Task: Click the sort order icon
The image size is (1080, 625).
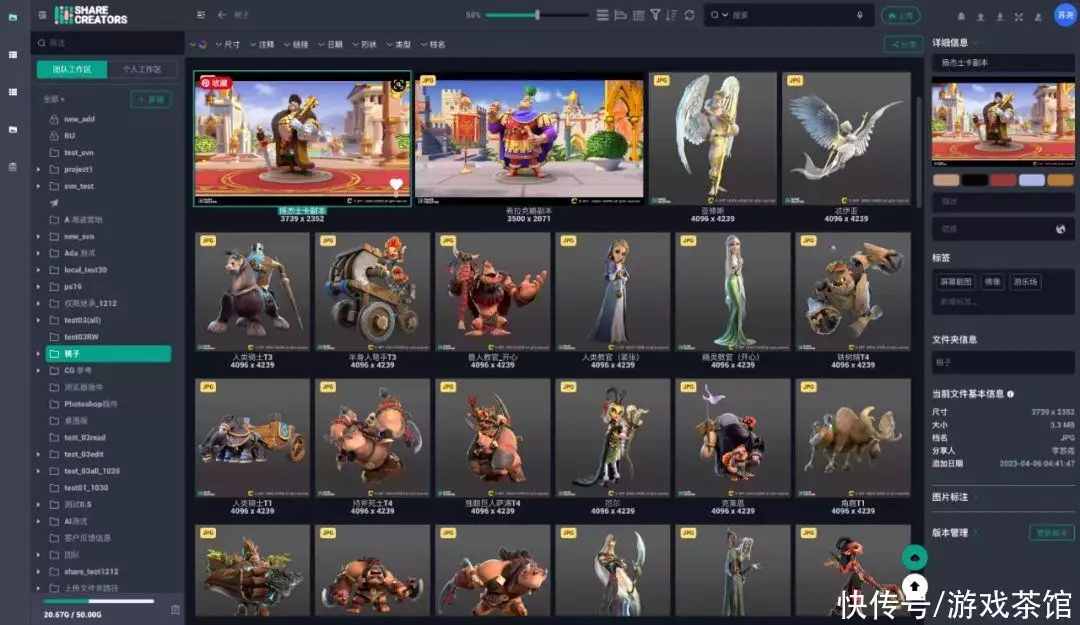Action: pyautogui.click(x=672, y=14)
